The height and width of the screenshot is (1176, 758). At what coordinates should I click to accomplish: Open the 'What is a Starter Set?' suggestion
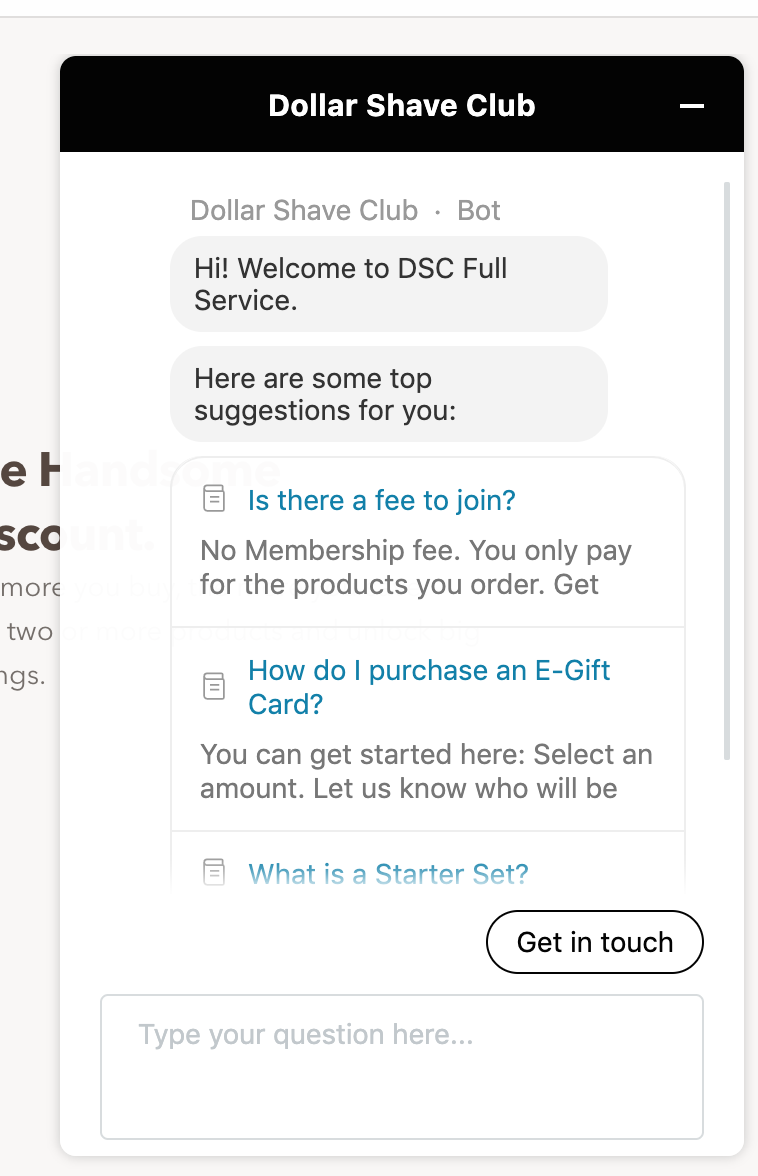pyautogui.click(x=388, y=874)
